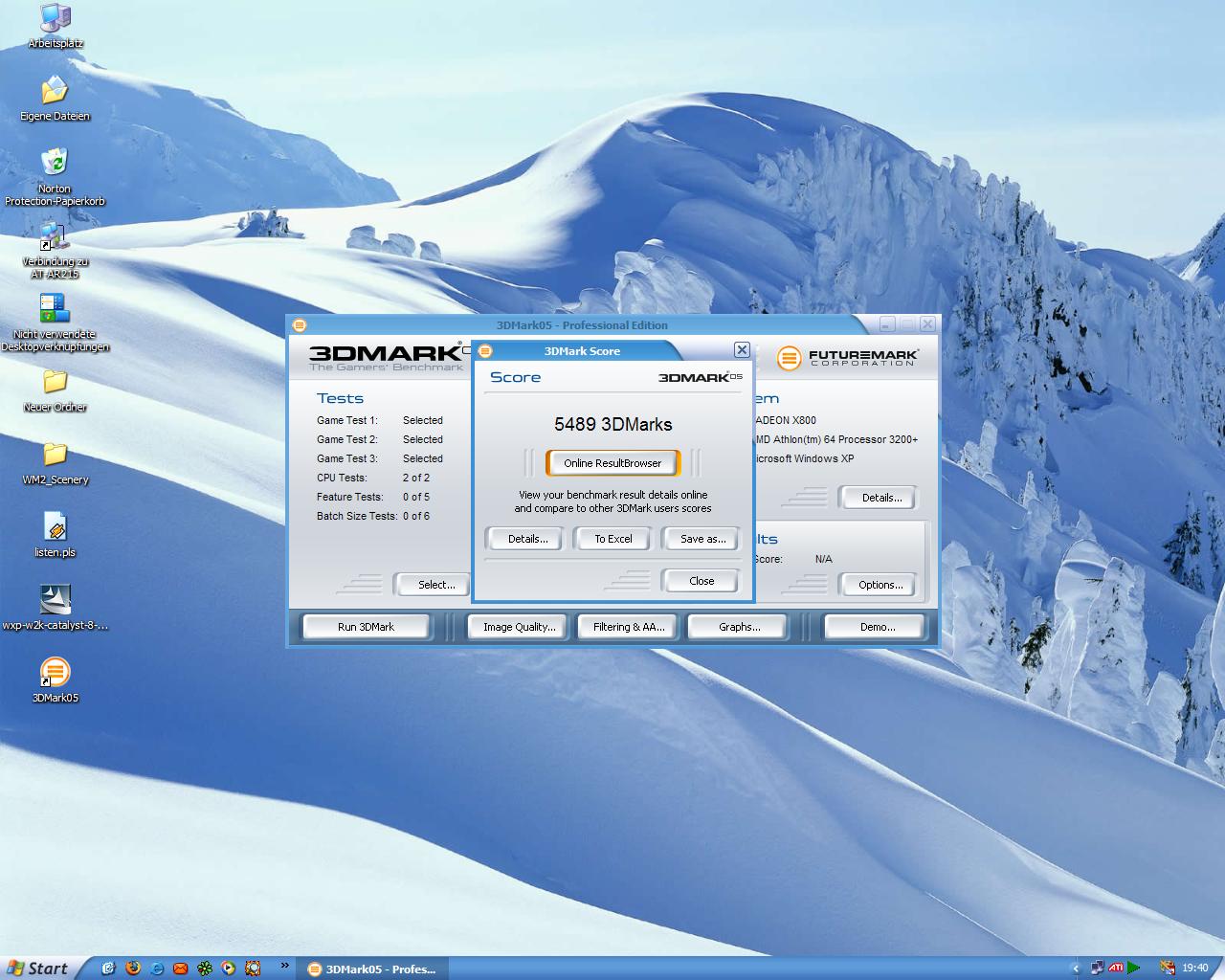1225x980 pixels.
Task: Select the Norton Protection-Papierkorb icon
Action: tap(55, 177)
